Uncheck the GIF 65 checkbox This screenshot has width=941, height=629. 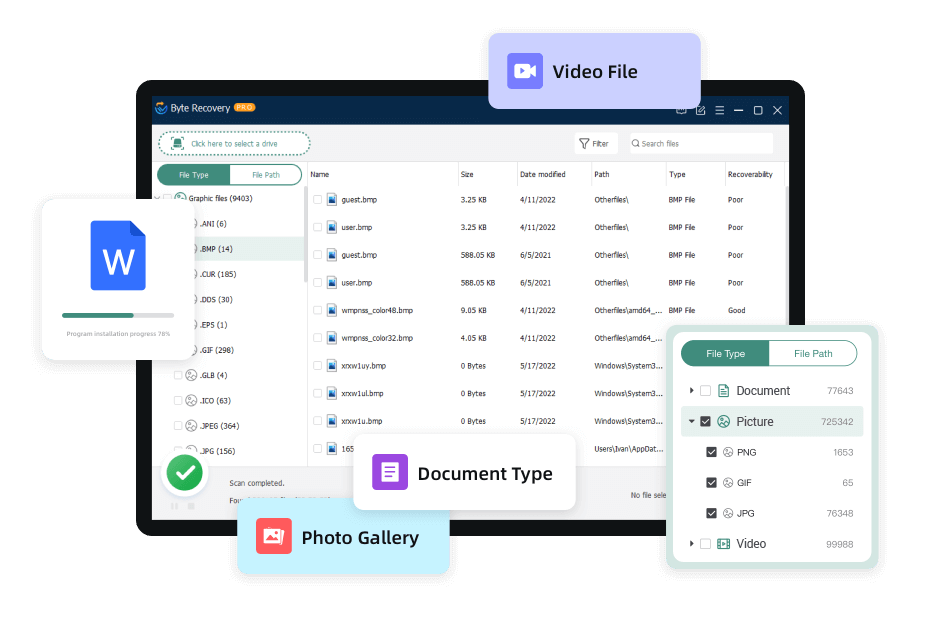pyautogui.click(x=711, y=483)
